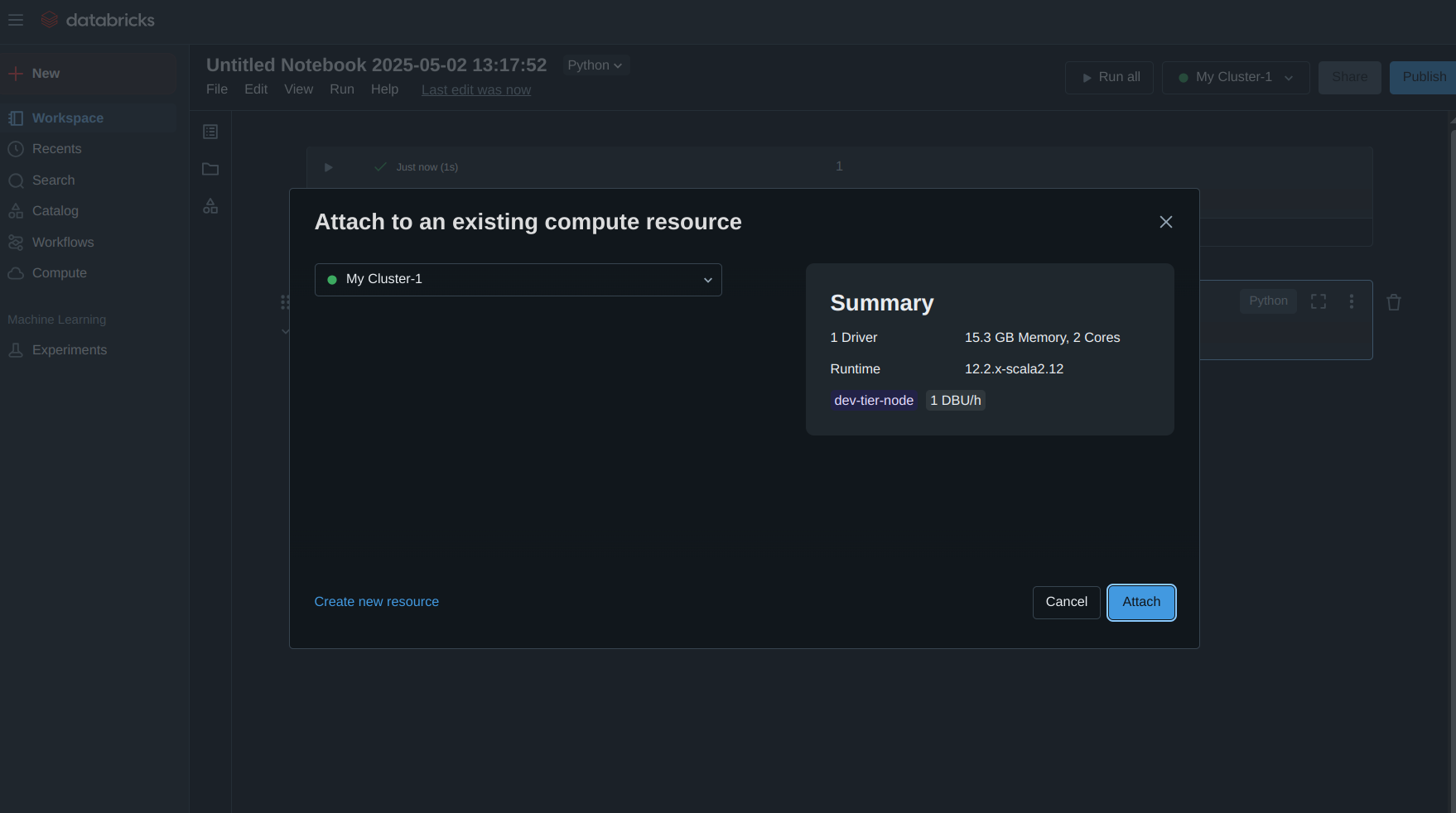Open the My Cluster-1 dropdown in the dialog
This screenshot has height=813, width=1456.
click(518, 280)
